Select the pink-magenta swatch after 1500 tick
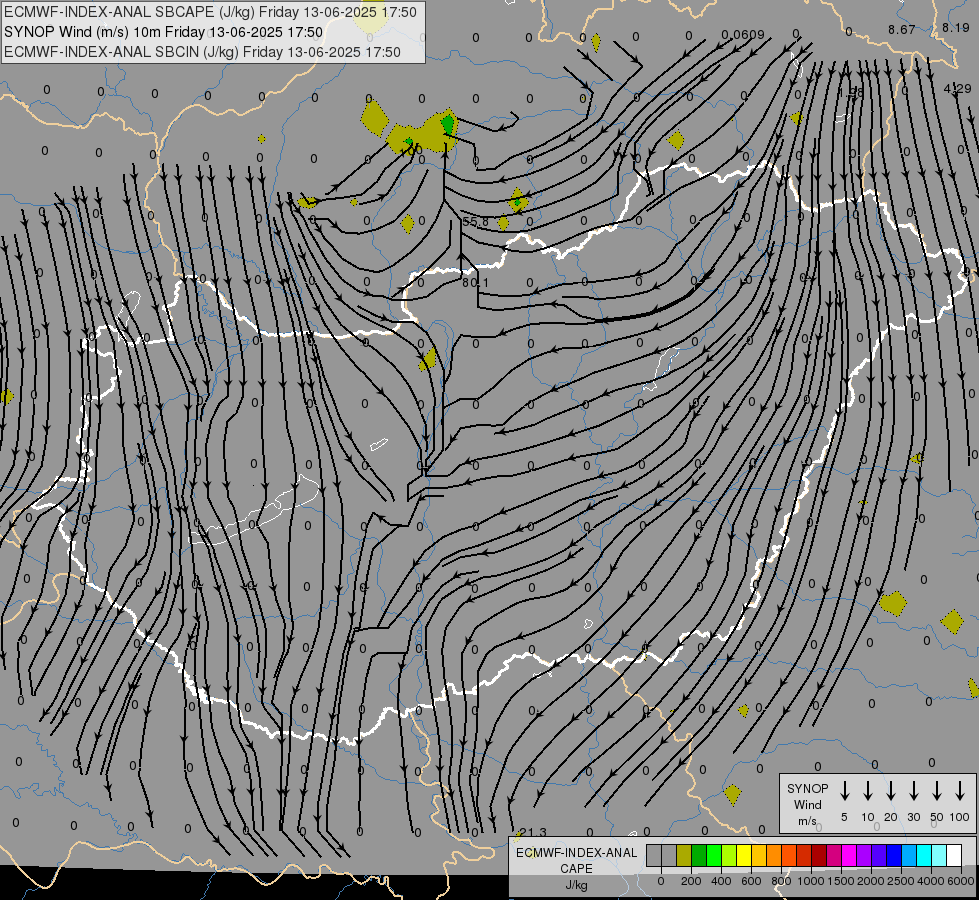 click(x=835, y=856)
